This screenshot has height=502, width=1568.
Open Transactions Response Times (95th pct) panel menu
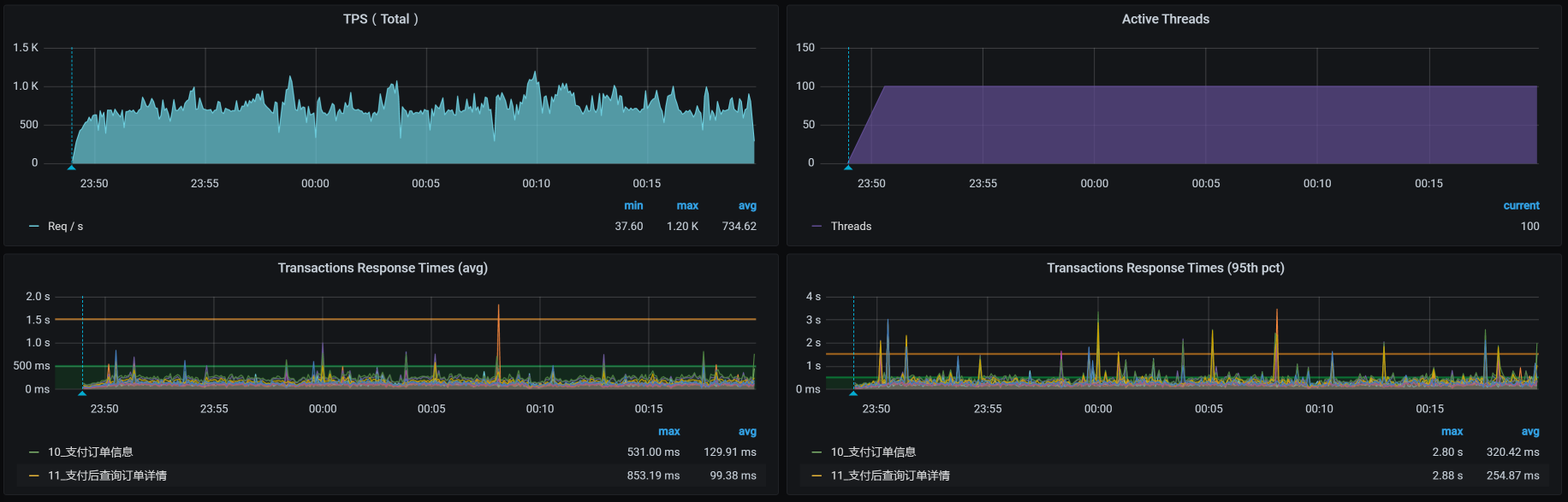point(1165,268)
